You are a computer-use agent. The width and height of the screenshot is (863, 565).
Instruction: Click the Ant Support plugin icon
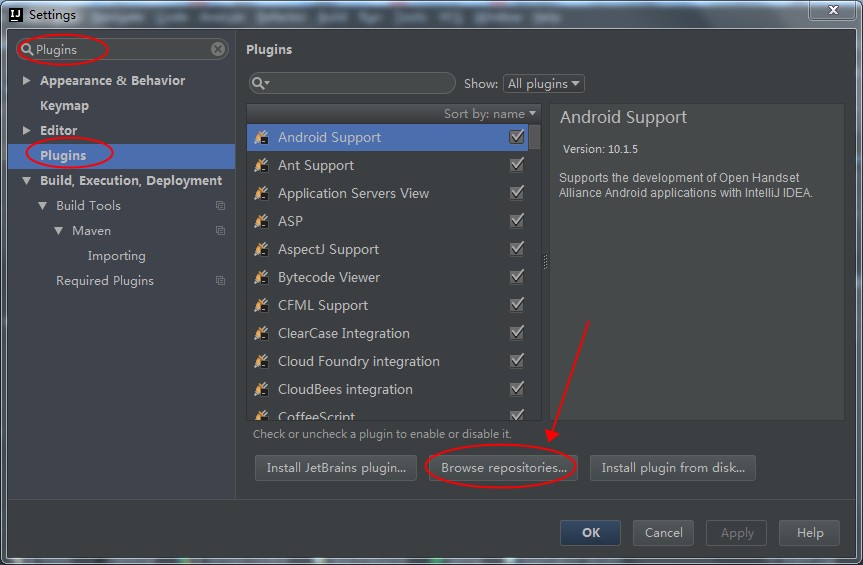click(x=261, y=165)
